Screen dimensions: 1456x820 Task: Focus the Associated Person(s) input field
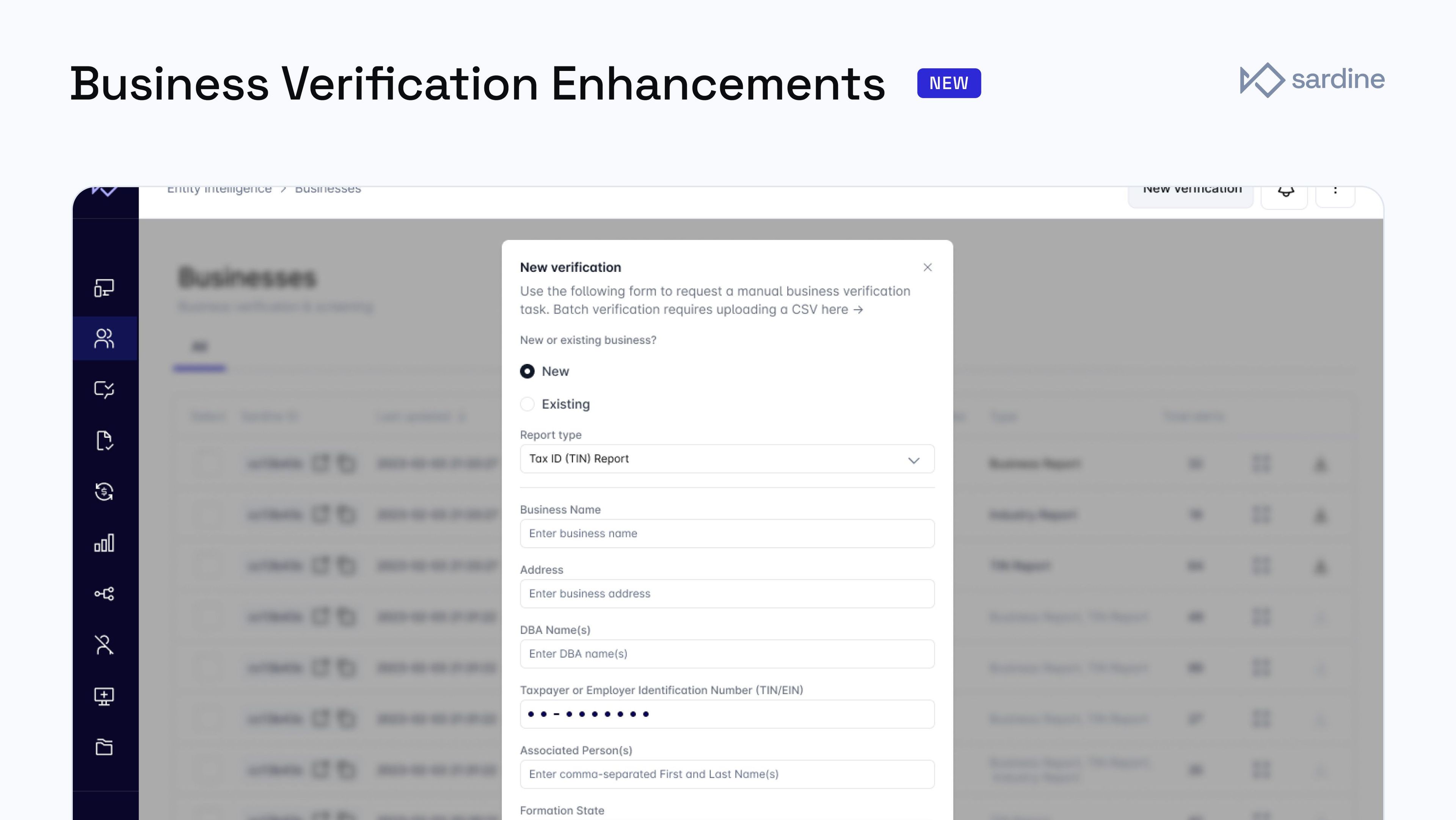727,774
